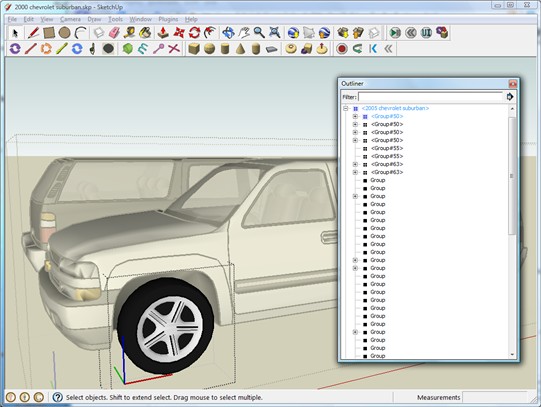Activate the Push/Pull tool

pyautogui.click(x=163, y=33)
